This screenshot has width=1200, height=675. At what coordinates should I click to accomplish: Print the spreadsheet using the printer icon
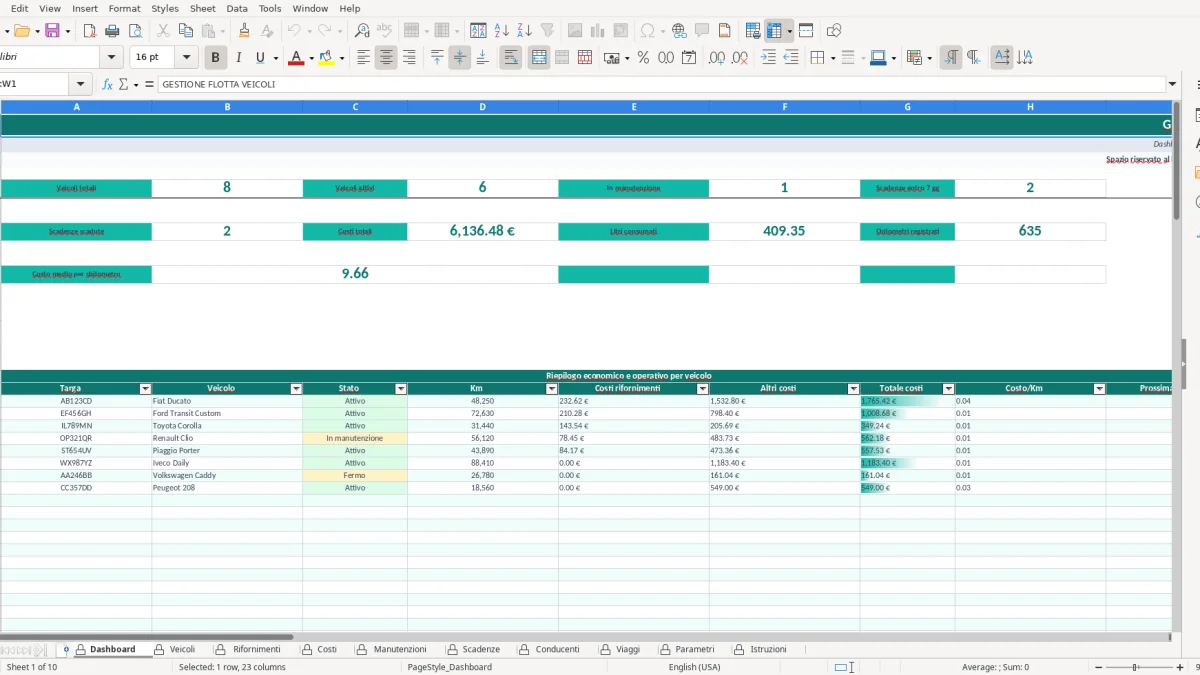coord(112,31)
